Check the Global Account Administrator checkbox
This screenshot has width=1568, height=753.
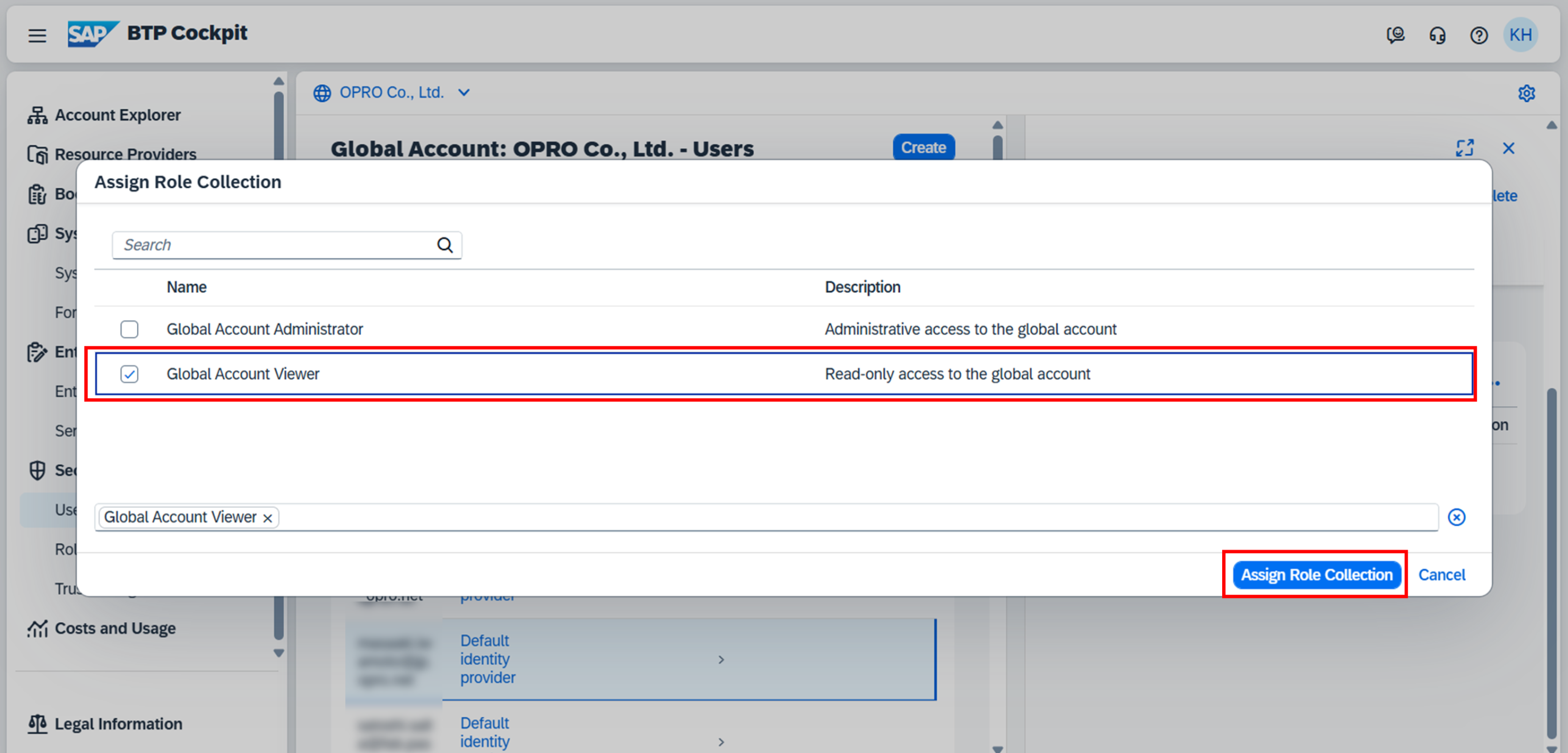[x=129, y=330]
